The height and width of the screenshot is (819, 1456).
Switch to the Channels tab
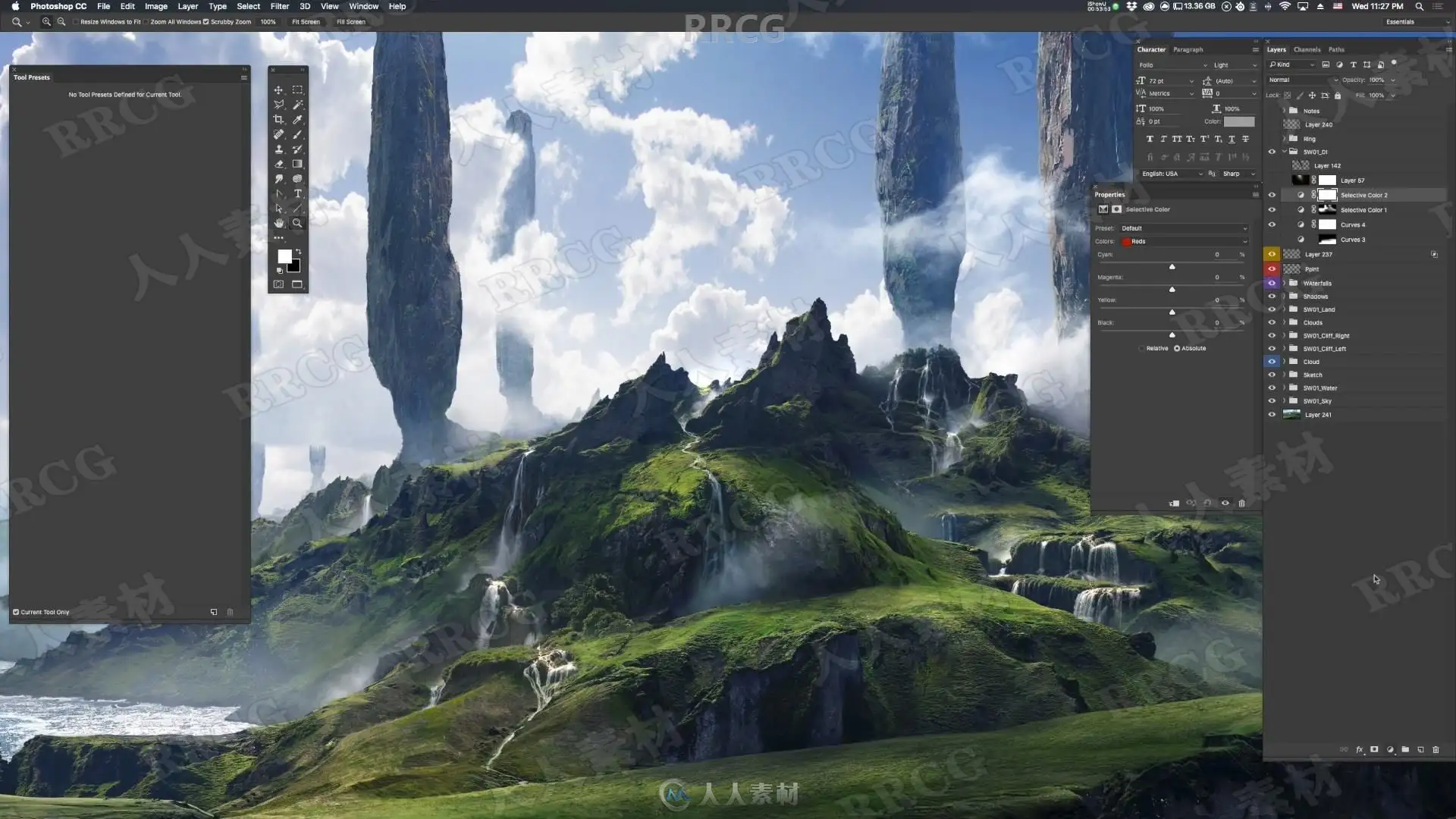click(1307, 49)
